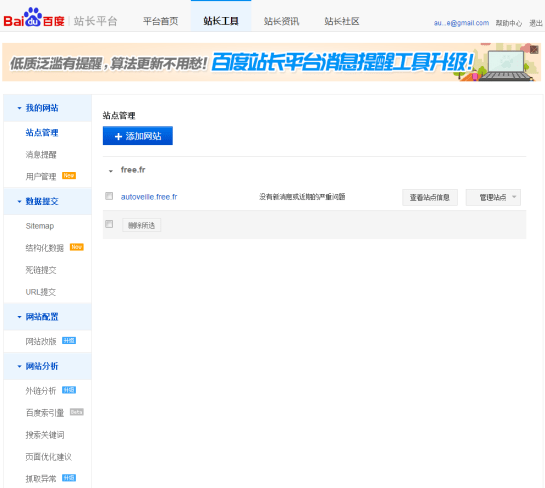
Task: Click the gray badge beside 百度索引量
Action: (x=77, y=412)
